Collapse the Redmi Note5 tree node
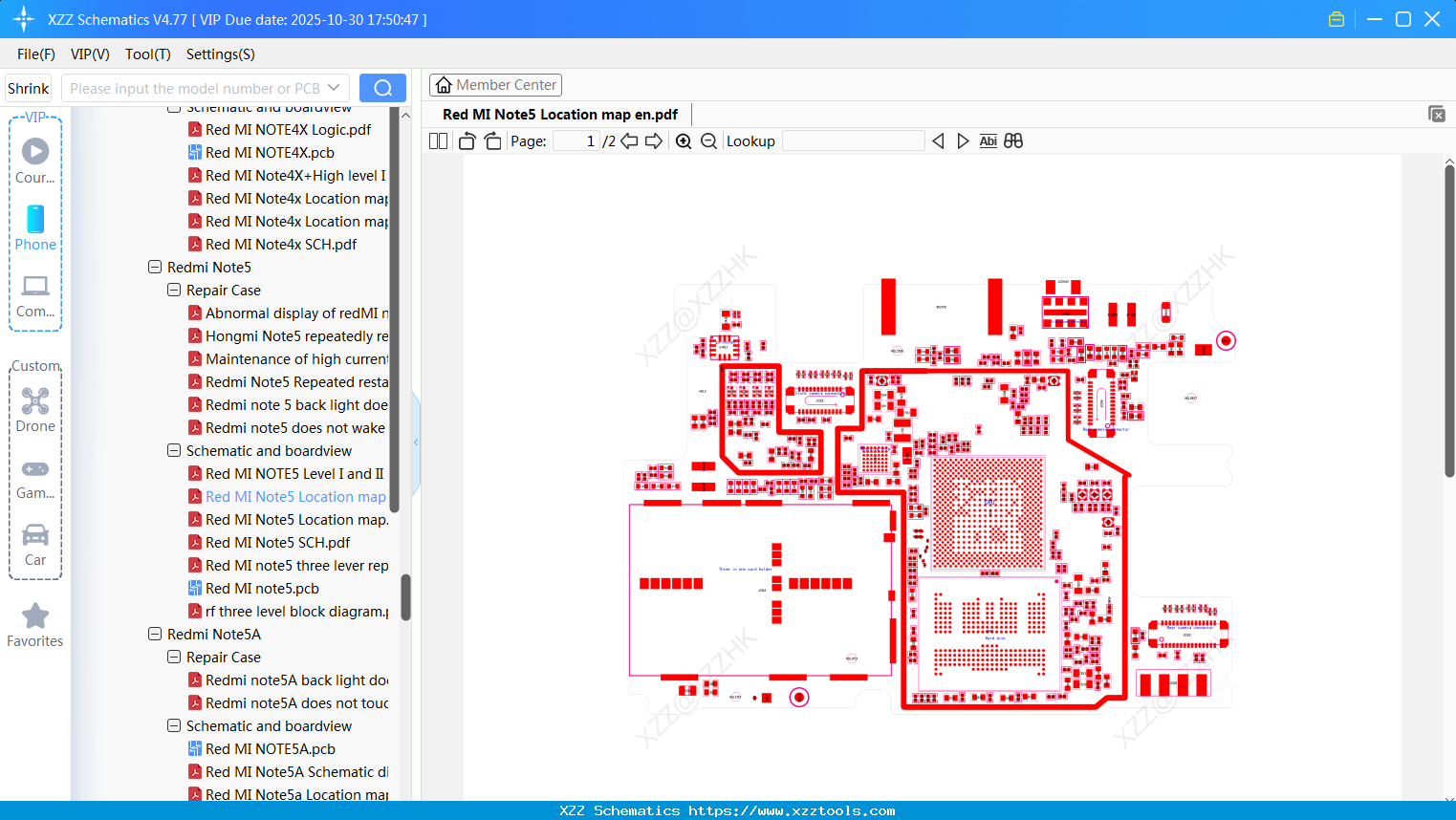Image resolution: width=1456 pixels, height=820 pixels. click(x=155, y=268)
